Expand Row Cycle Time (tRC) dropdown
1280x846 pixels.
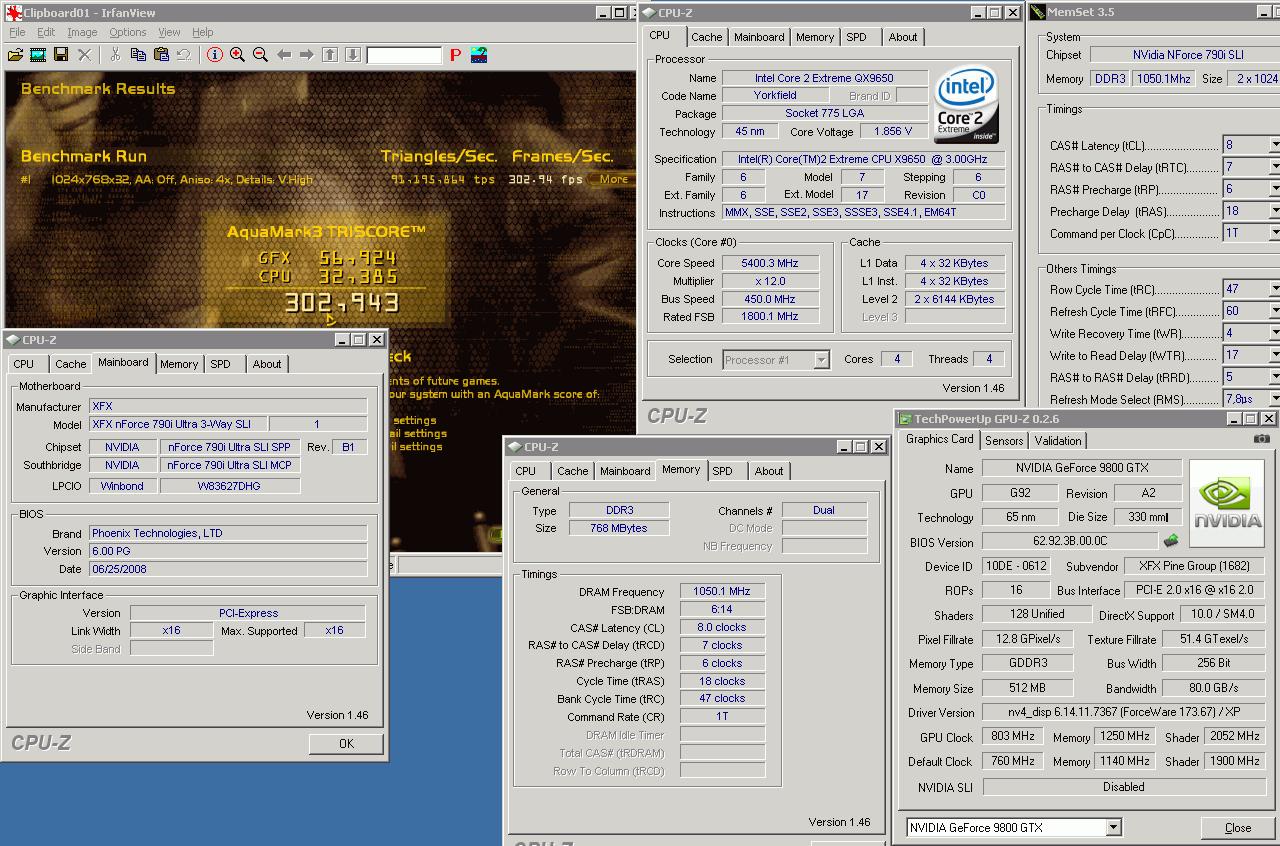tap(1274, 289)
